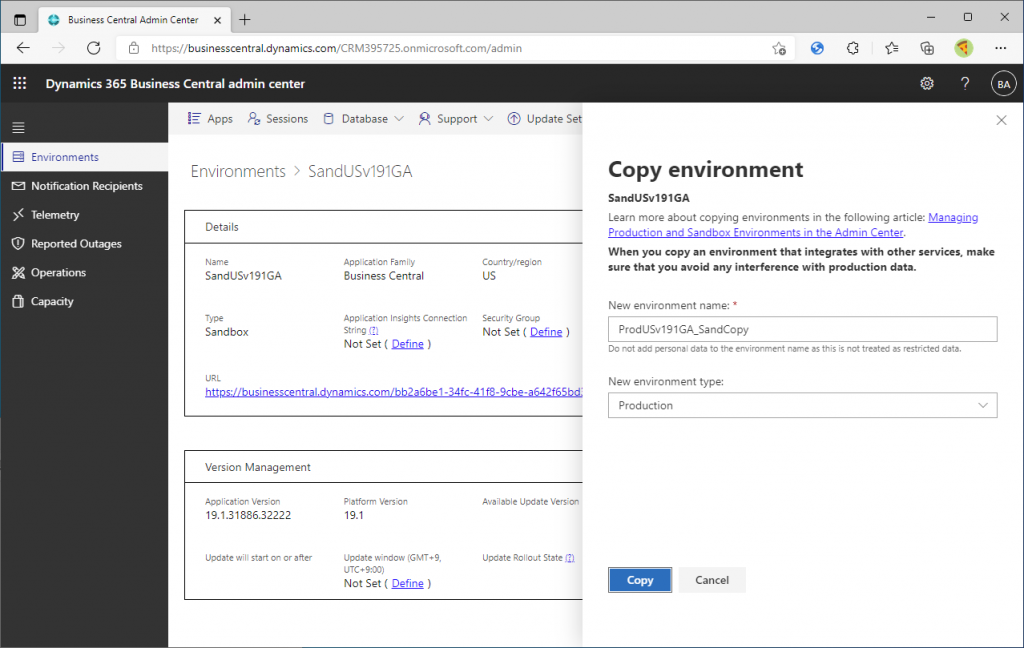Open Sessions from the toolbar
This screenshot has height=648, width=1024.
click(278, 118)
